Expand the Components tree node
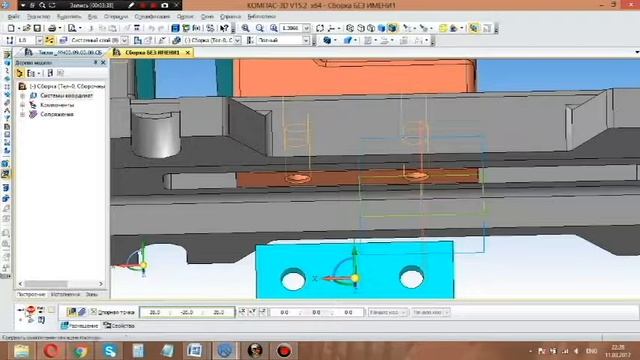 [23, 105]
